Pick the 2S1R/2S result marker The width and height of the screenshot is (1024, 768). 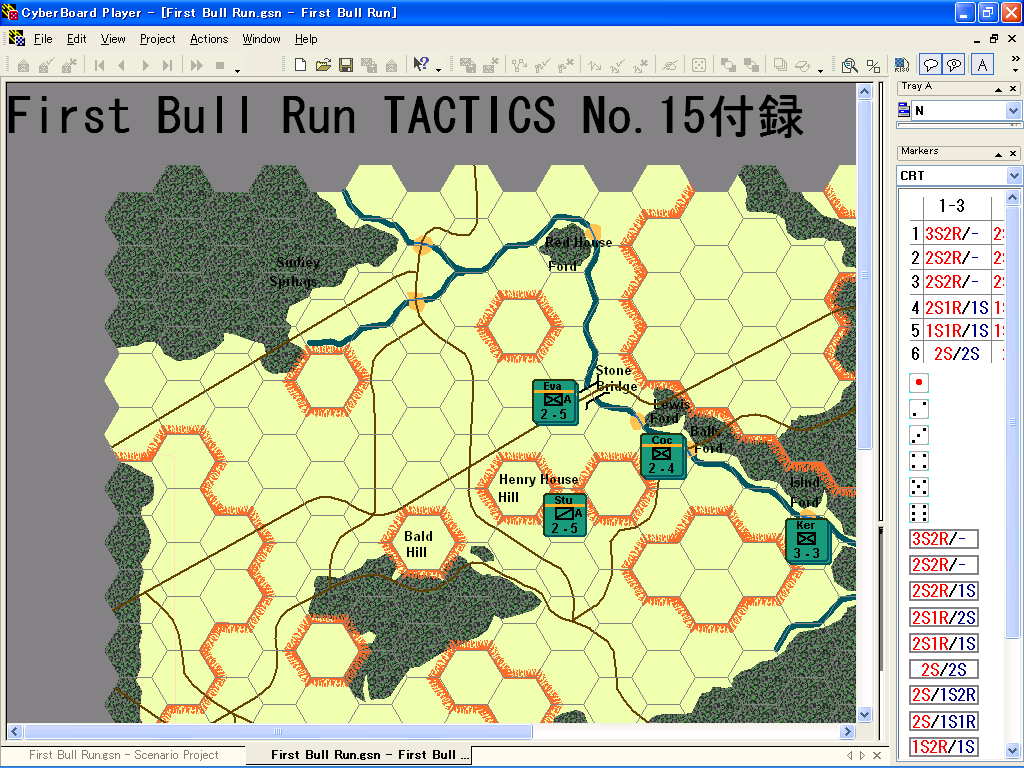(944, 617)
